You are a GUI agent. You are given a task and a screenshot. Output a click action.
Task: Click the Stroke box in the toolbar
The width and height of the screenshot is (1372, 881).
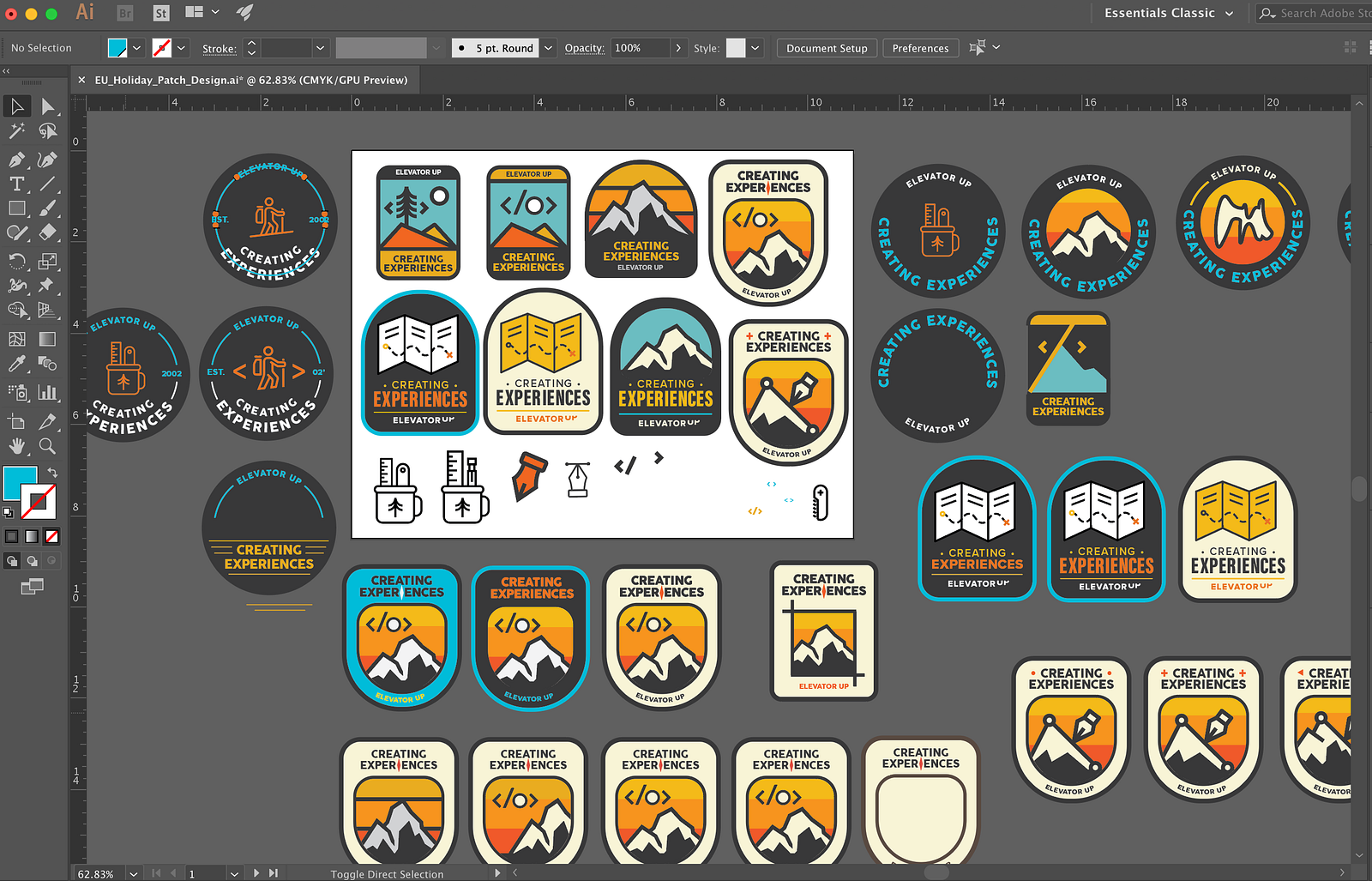(39, 502)
